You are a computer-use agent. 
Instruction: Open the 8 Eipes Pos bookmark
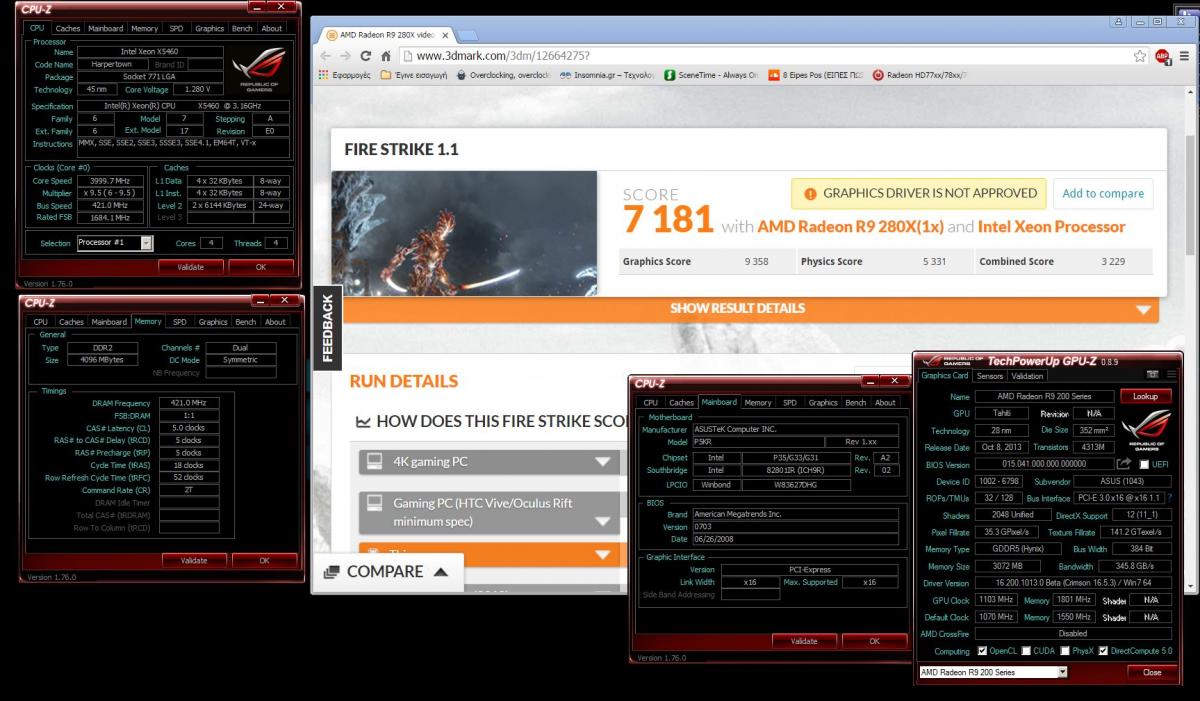pos(815,75)
